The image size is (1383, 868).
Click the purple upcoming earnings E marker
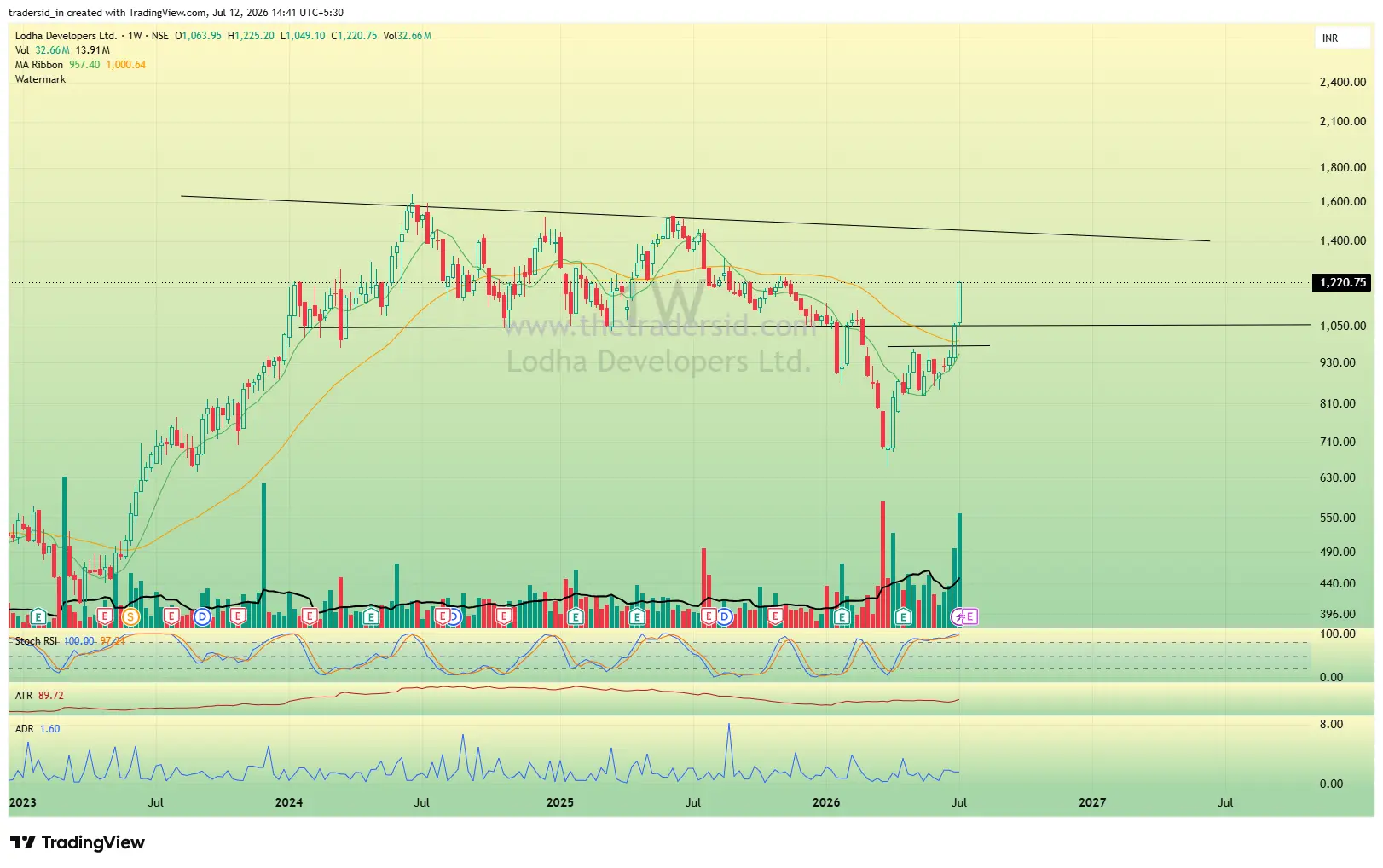[x=969, y=616]
